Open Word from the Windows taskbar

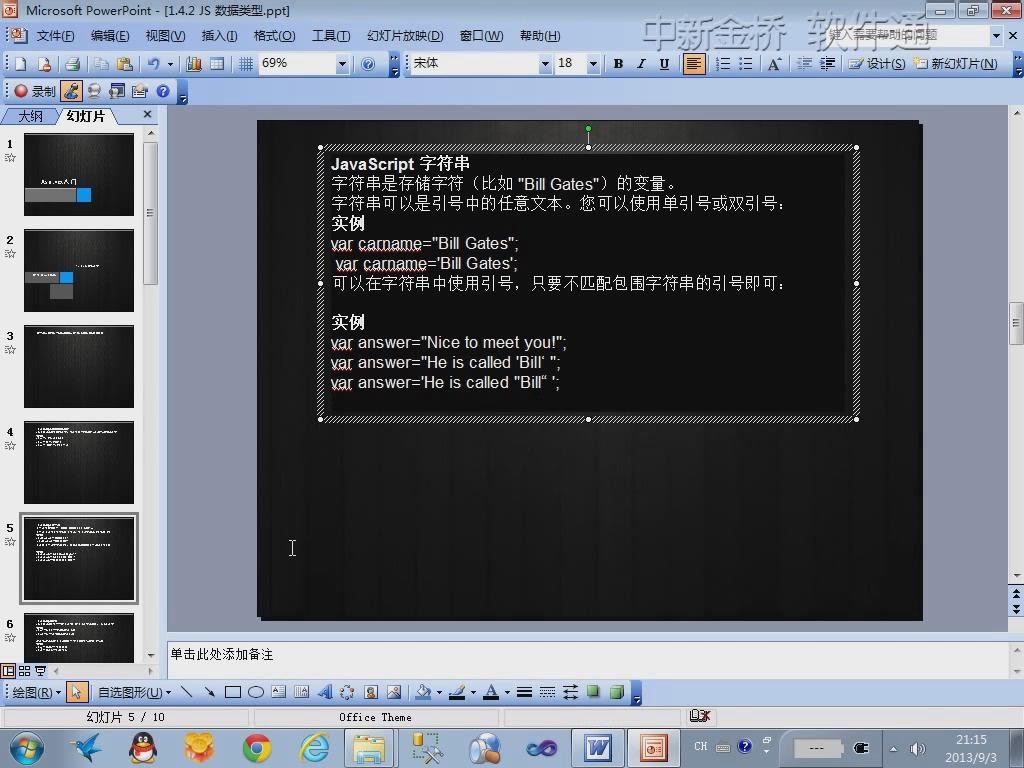click(x=598, y=748)
